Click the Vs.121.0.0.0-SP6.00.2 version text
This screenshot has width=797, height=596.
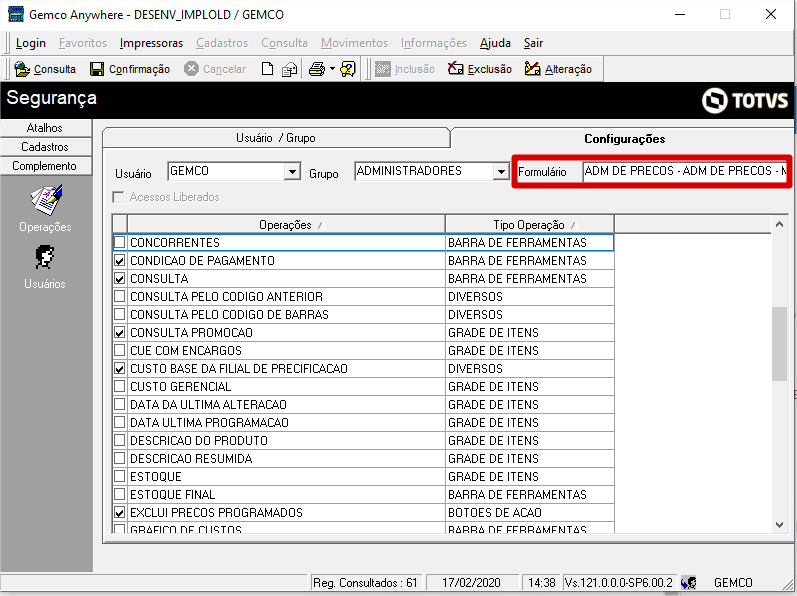tap(619, 582)
